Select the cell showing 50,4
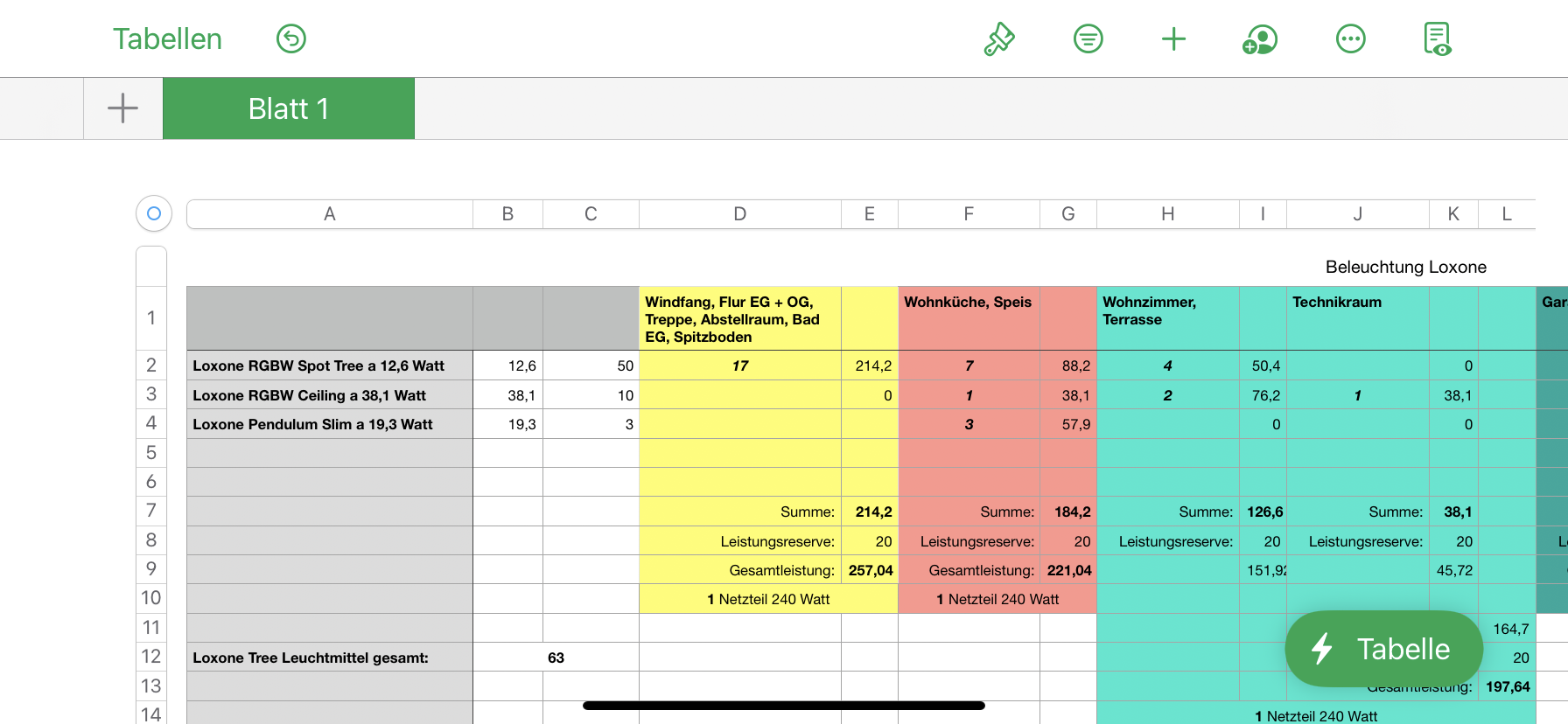This screenshot has height=724, width=1568. pyautogui.click(x=1263, y=365)
